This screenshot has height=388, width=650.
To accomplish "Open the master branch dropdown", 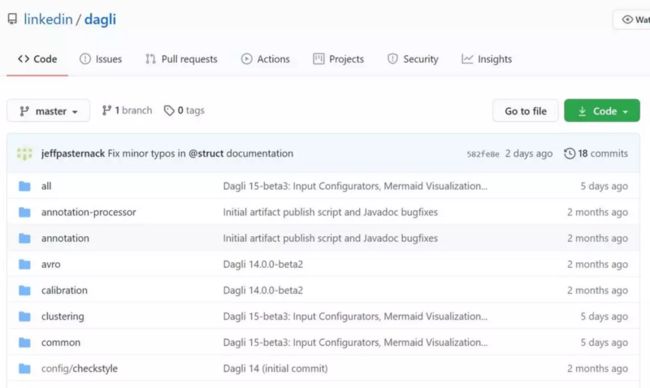I will (49, 111).
